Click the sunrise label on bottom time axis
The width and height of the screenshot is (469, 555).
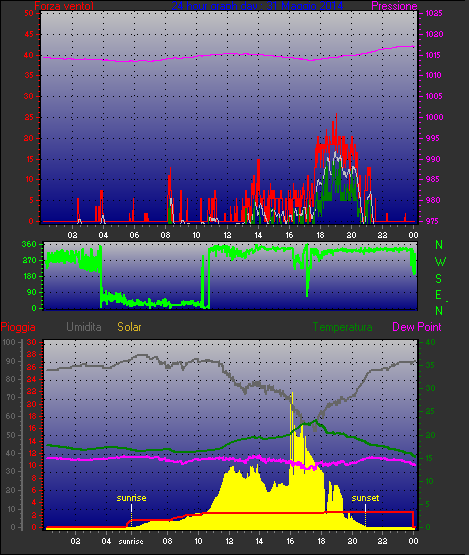point(131,542)
